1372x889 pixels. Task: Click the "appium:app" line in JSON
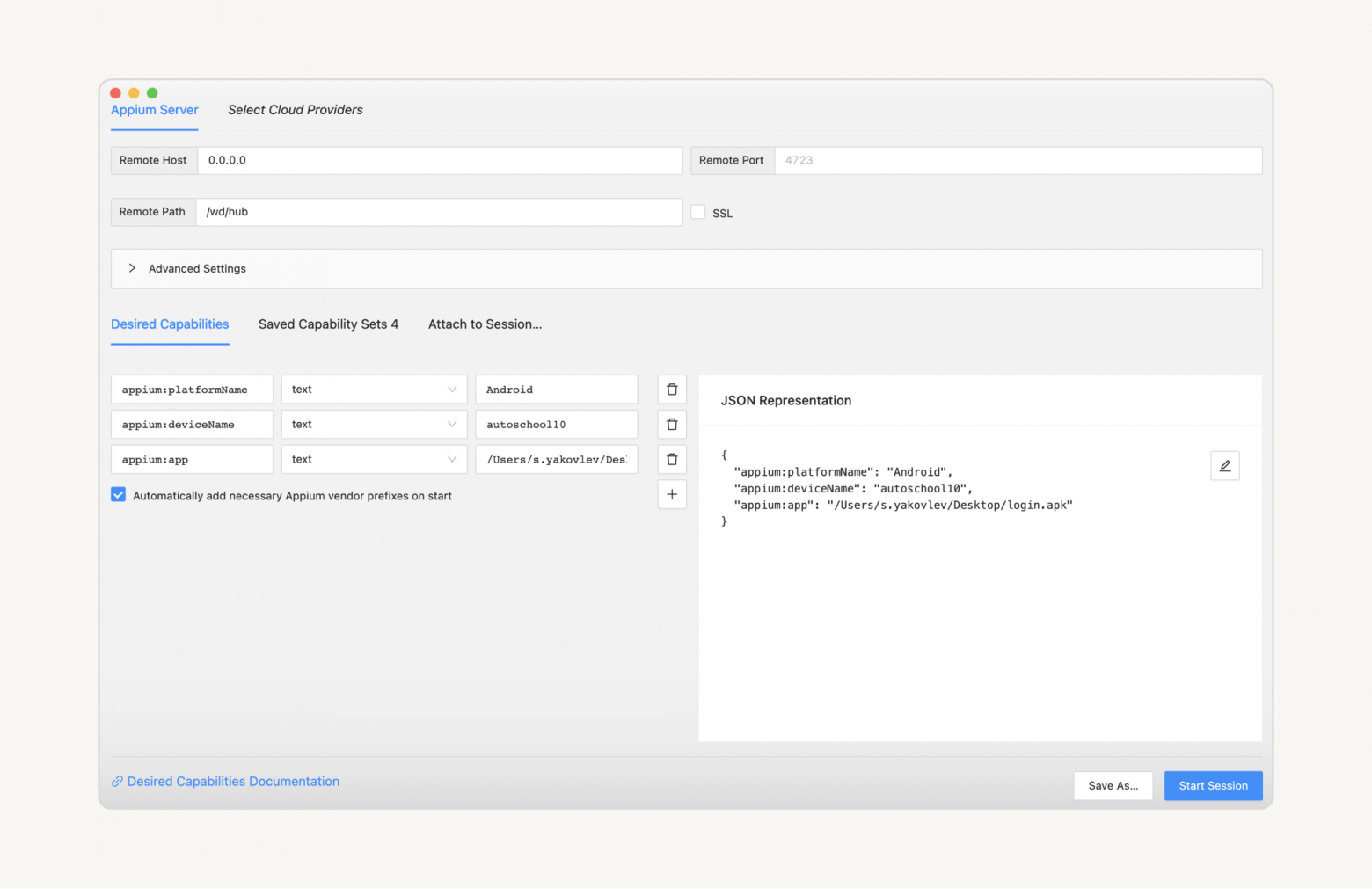click(903, 506)
